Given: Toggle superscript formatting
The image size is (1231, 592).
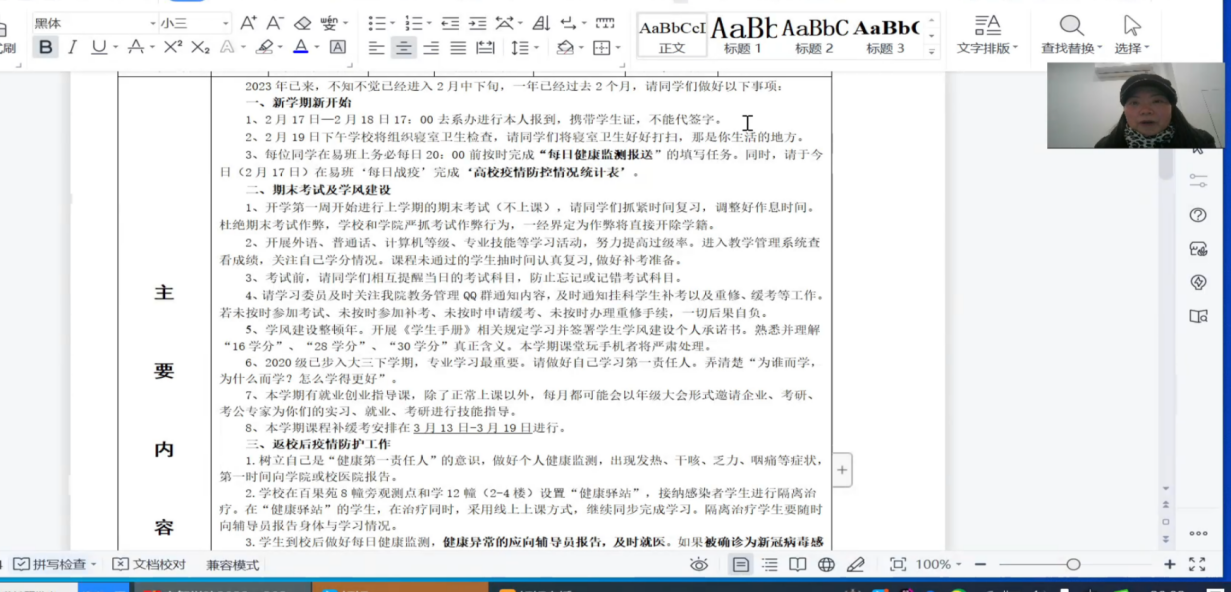Looking at the screenshot, I should point(173,47).
